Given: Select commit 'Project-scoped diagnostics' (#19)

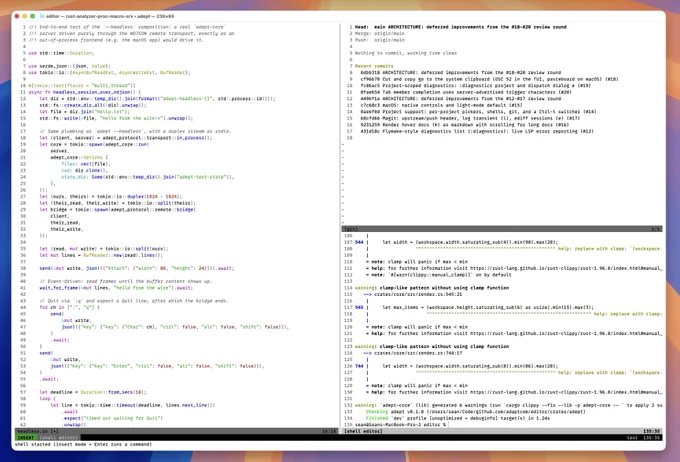Looking at the screenshot, I should (478, 85).
